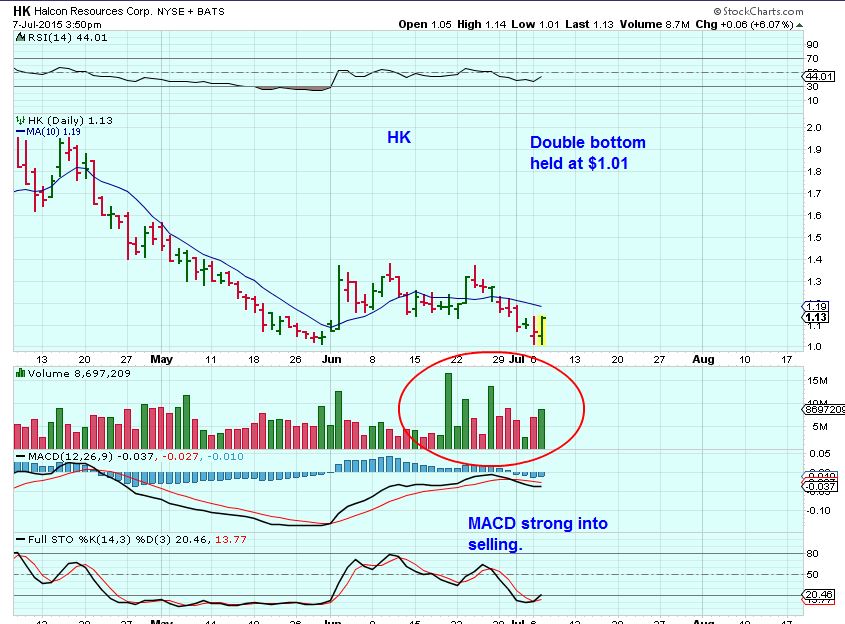The height and width of the screenshot is (624, 845).
Task: Click the NYSE + BATS exchange label
Action: click(191, 11)
